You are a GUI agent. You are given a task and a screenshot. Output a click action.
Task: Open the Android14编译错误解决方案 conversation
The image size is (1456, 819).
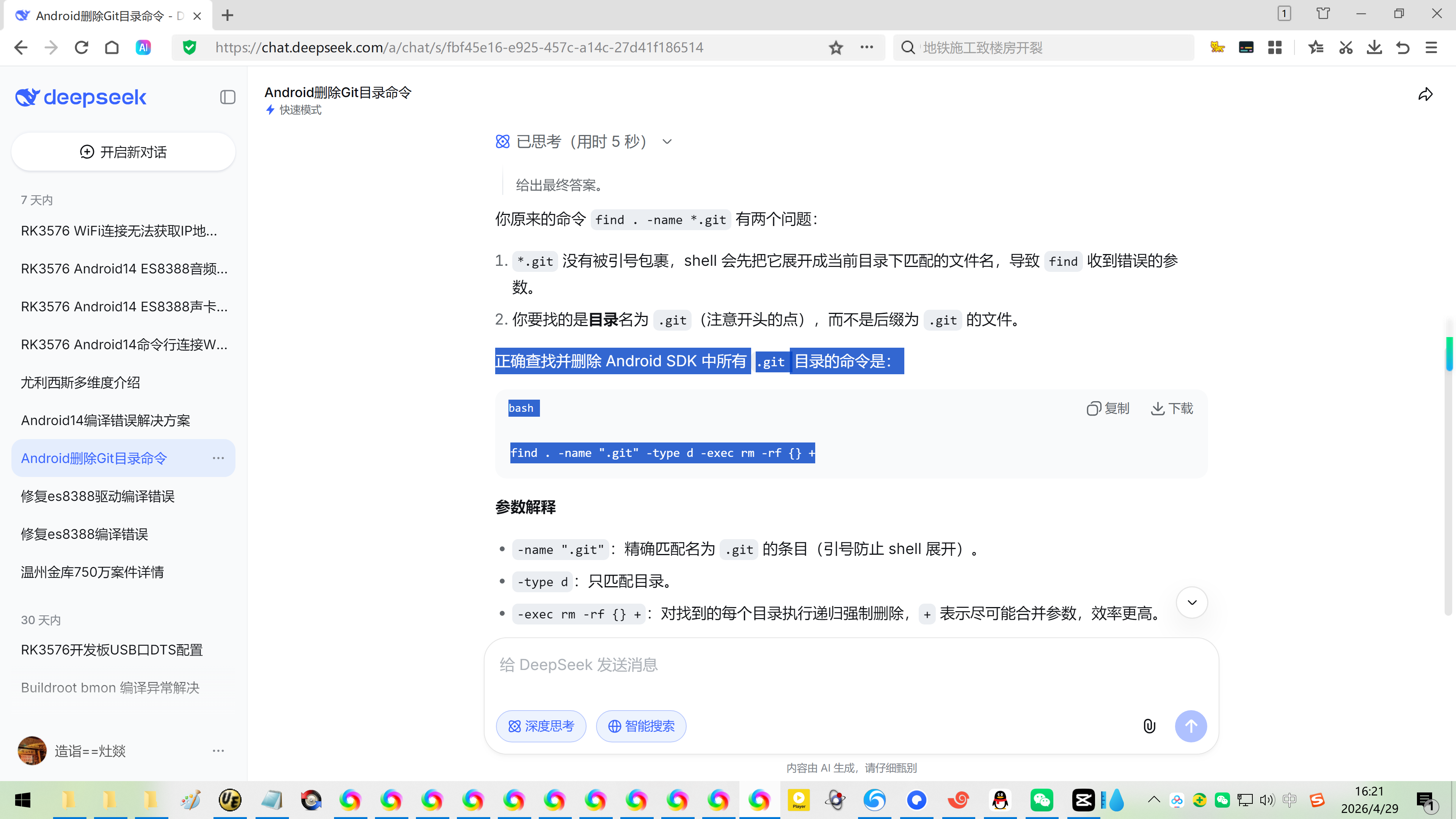[x=106, y=420]
